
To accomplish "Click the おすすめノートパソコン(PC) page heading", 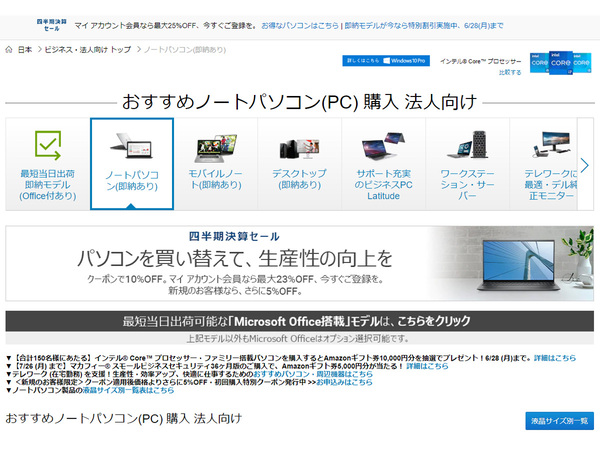I will click(299, 102).
